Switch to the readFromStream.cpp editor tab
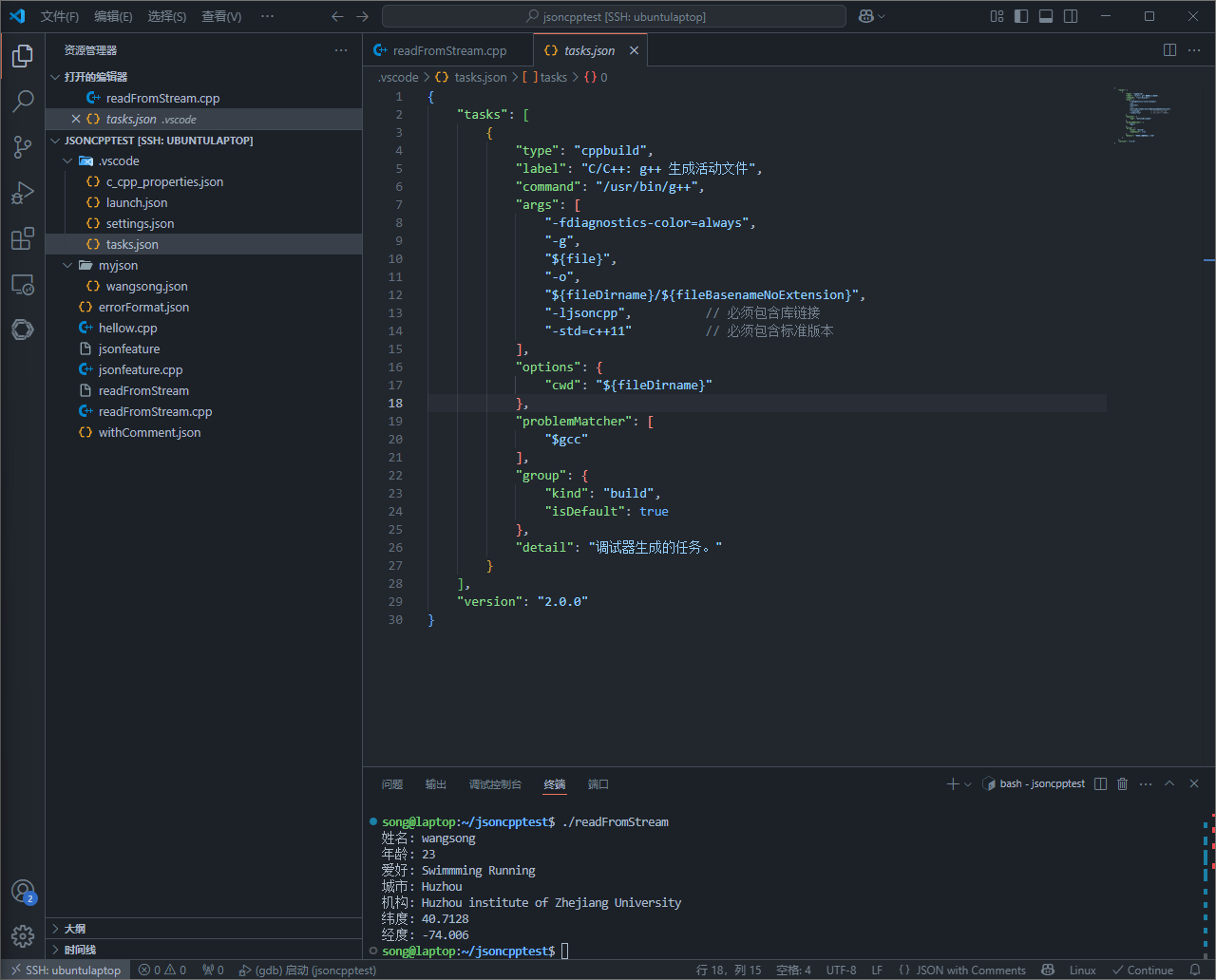The height and width of the screenshot is (980, 1216). click(448, 51)
